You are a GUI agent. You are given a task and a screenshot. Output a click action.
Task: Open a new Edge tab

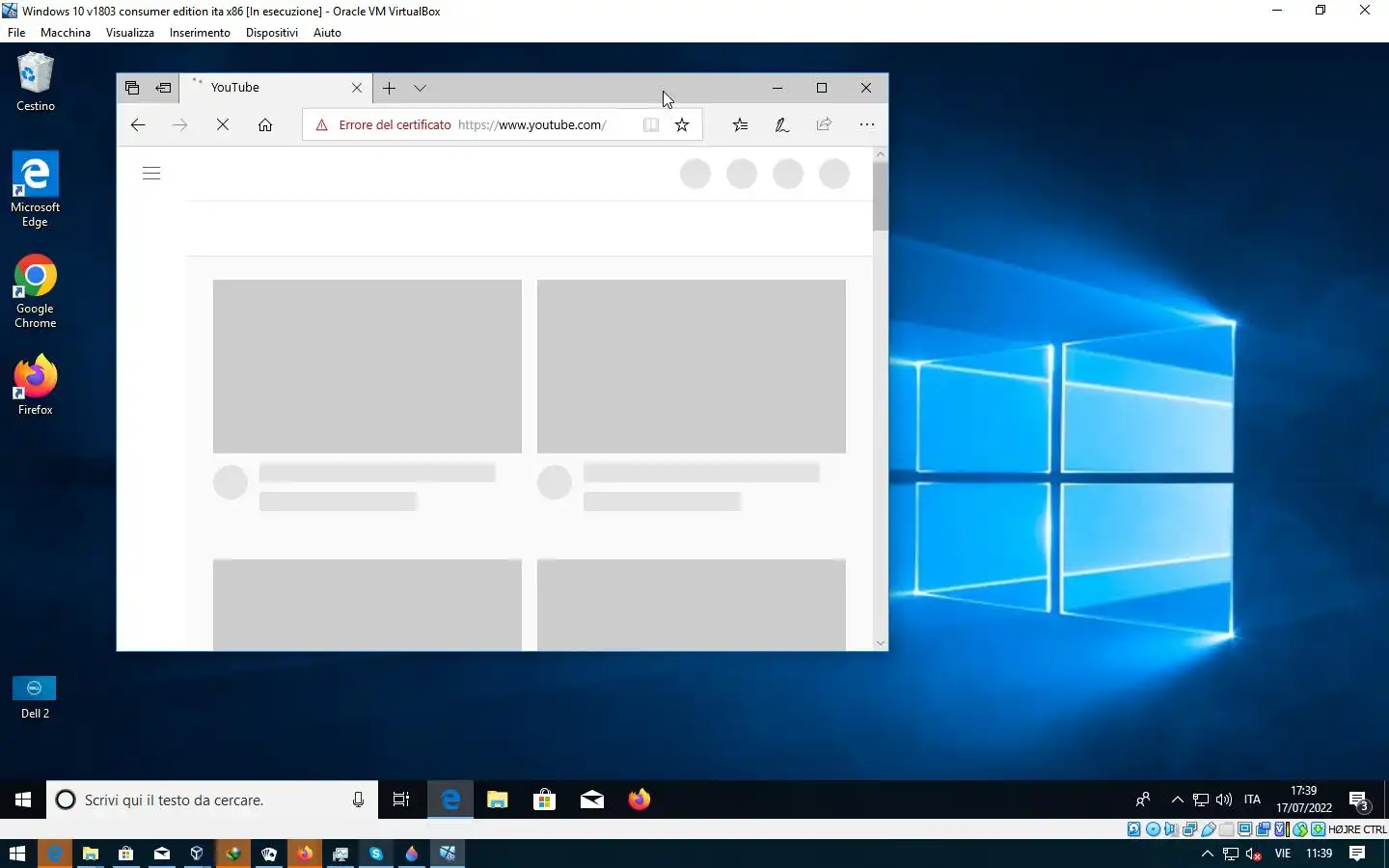point(389,88)
